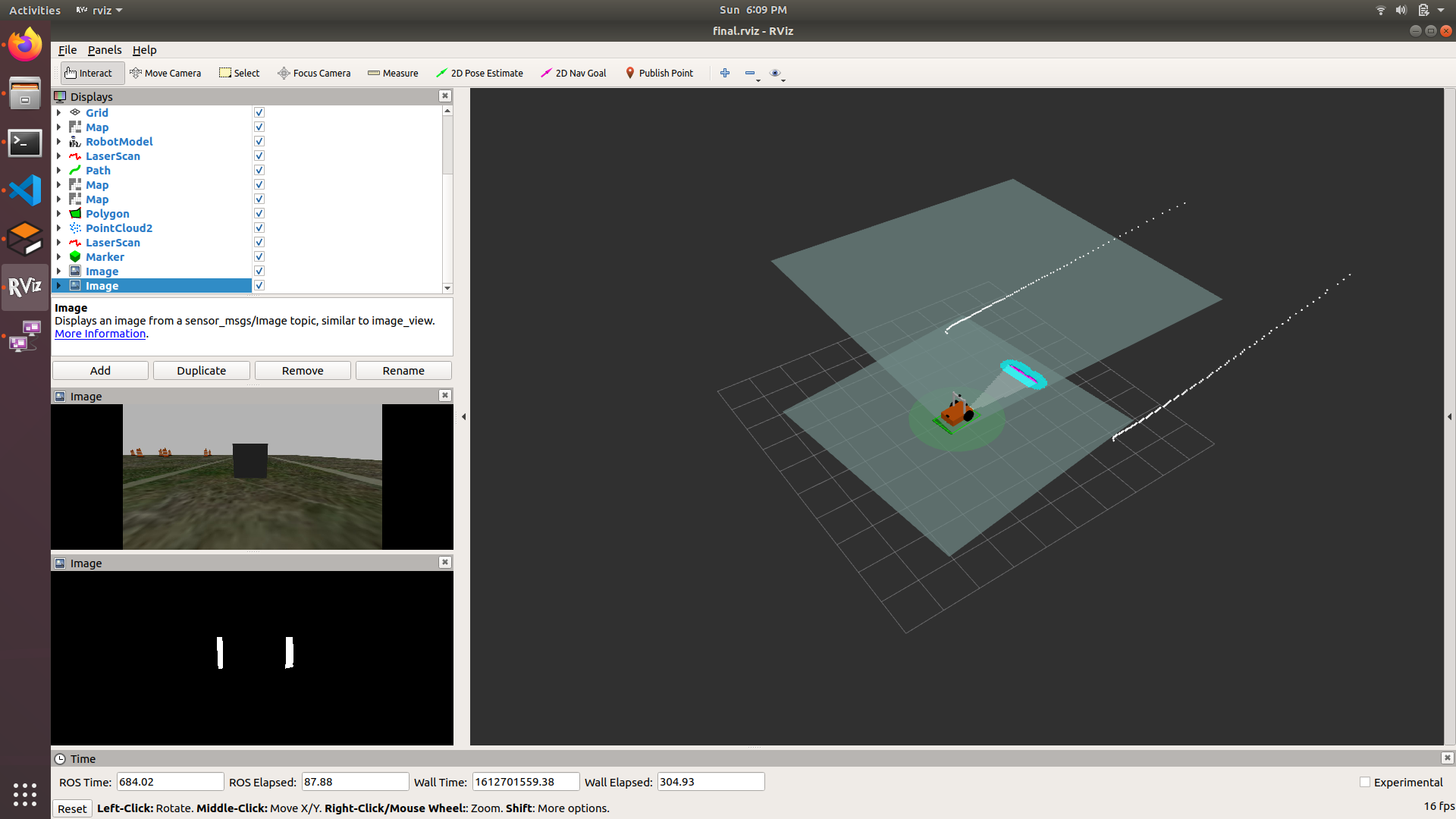Click inside the ROS Time field
This screenshot has width=1456, height=819.
pos(170,781)
